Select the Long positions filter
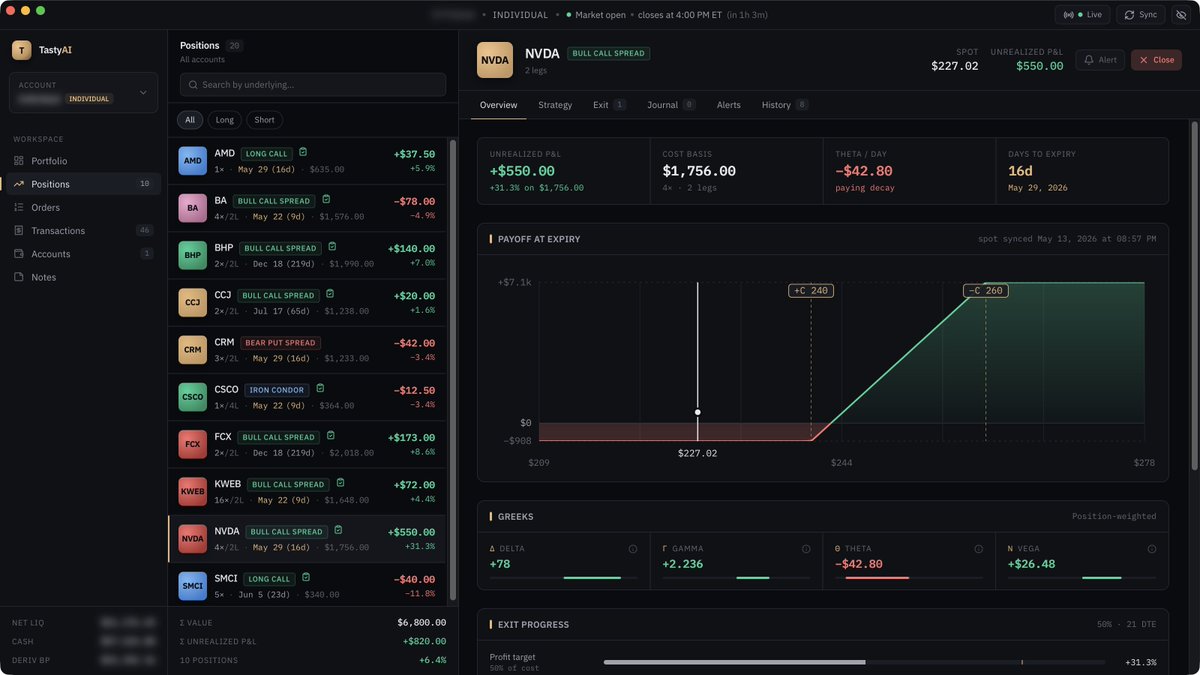Viewport: 1200px width, 675px height. 225,120
